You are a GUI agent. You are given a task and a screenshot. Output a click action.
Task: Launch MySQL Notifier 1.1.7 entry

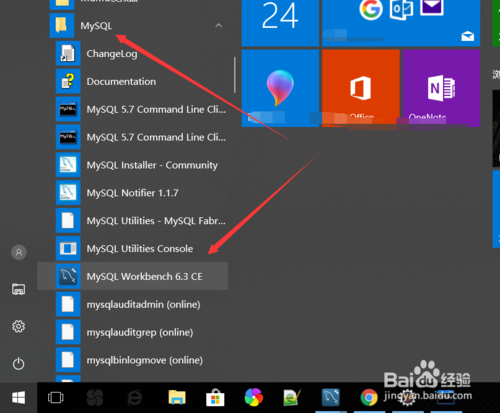[x=132, y=193]
